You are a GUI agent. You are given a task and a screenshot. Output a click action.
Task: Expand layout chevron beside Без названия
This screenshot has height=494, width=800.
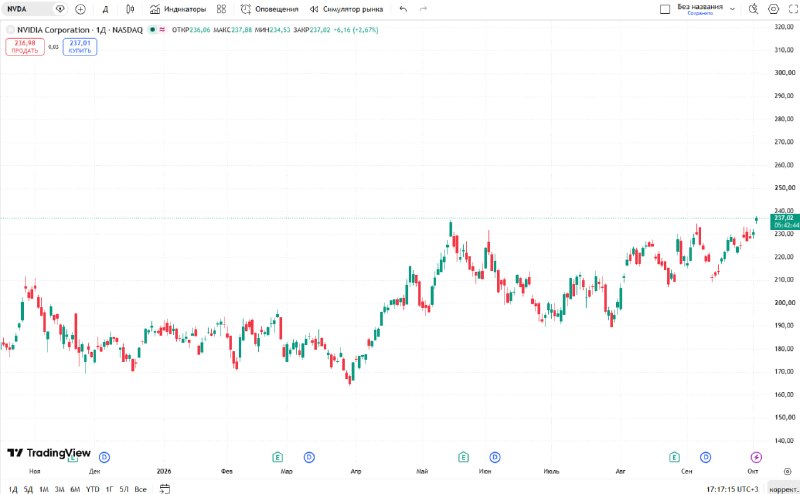point(733,9)
